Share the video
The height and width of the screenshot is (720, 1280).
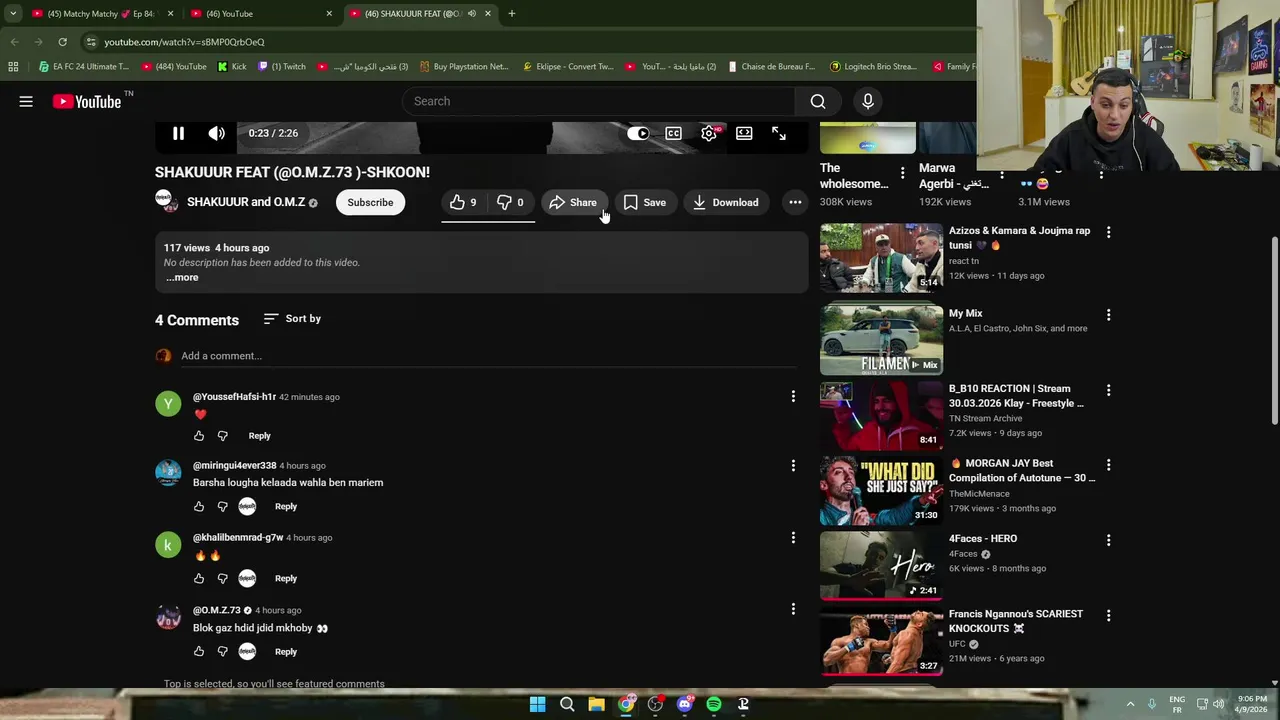click(574, 202)
